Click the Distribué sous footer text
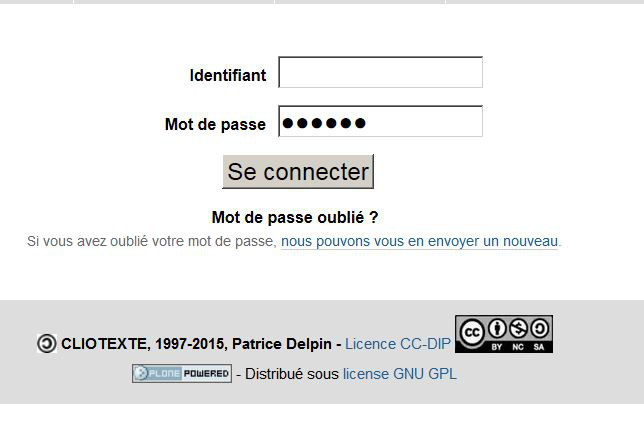The image size is (644, 421). click(292, 374)
